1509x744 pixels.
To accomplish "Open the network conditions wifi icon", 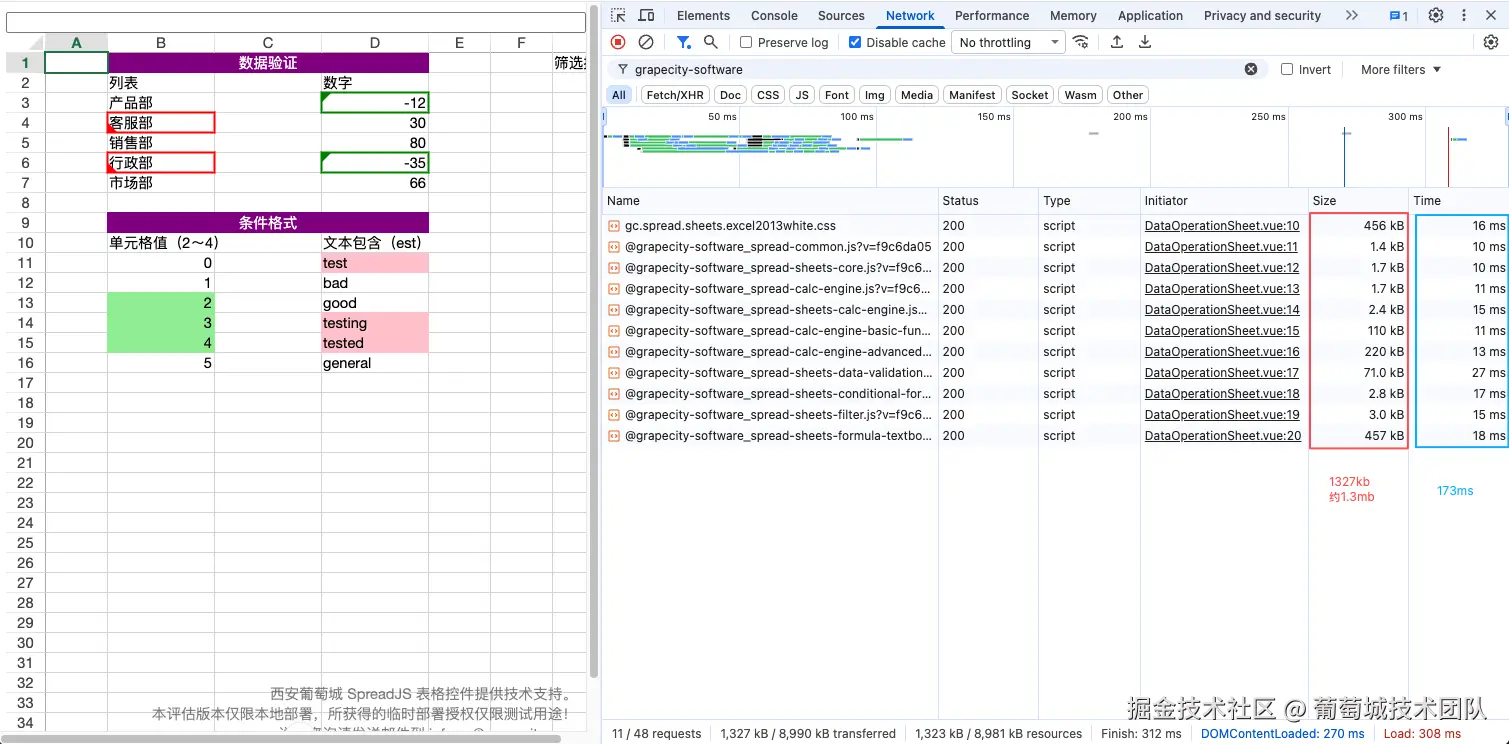I will (1081, 42).
